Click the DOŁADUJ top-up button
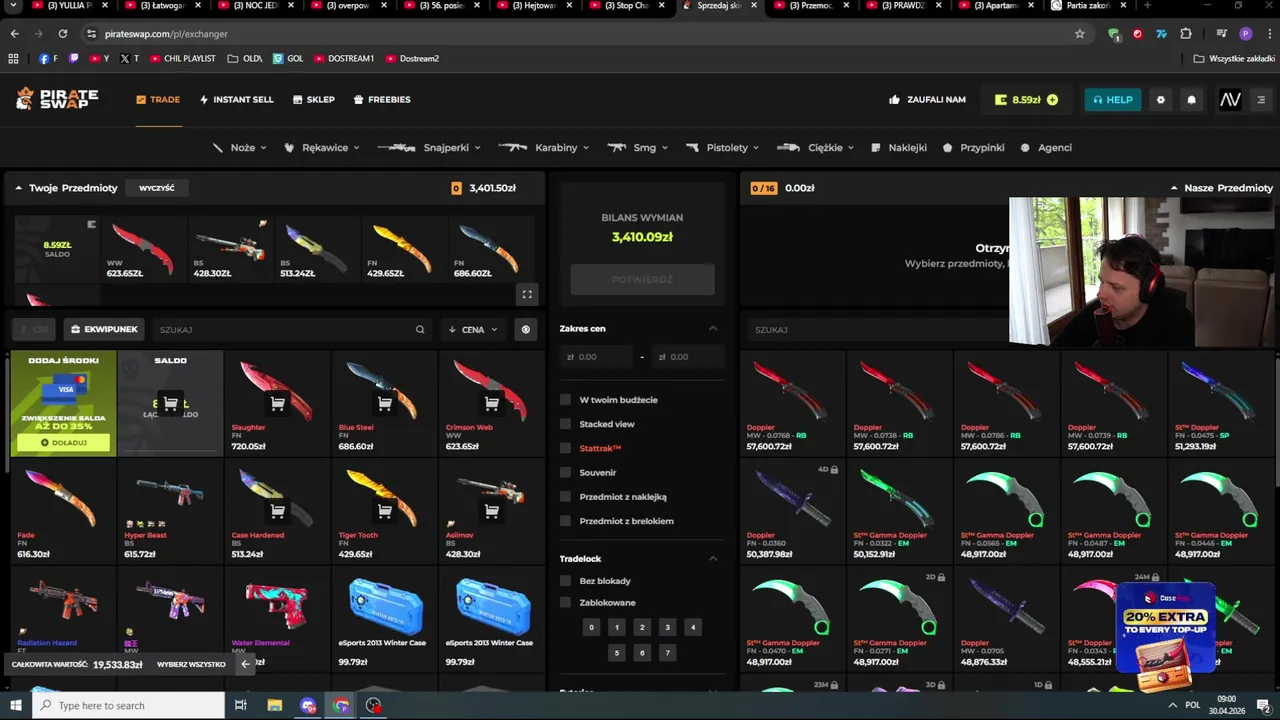This screenshot has height=720, width=1280. 63,442
